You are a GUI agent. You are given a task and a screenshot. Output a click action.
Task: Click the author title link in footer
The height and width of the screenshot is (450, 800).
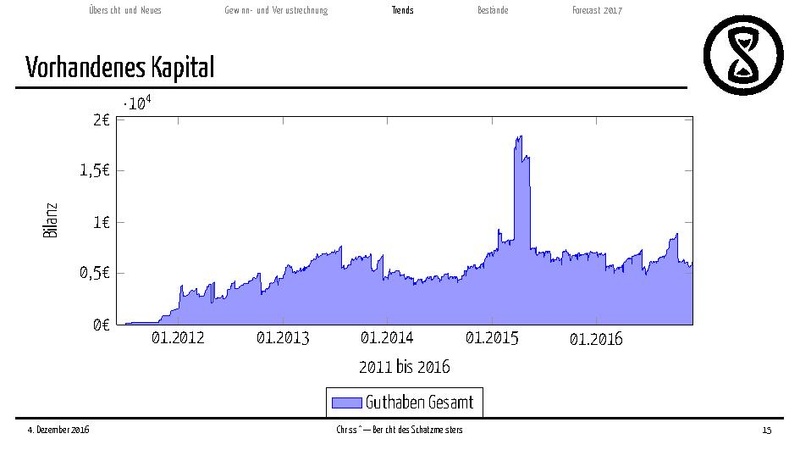click(400, 430)
